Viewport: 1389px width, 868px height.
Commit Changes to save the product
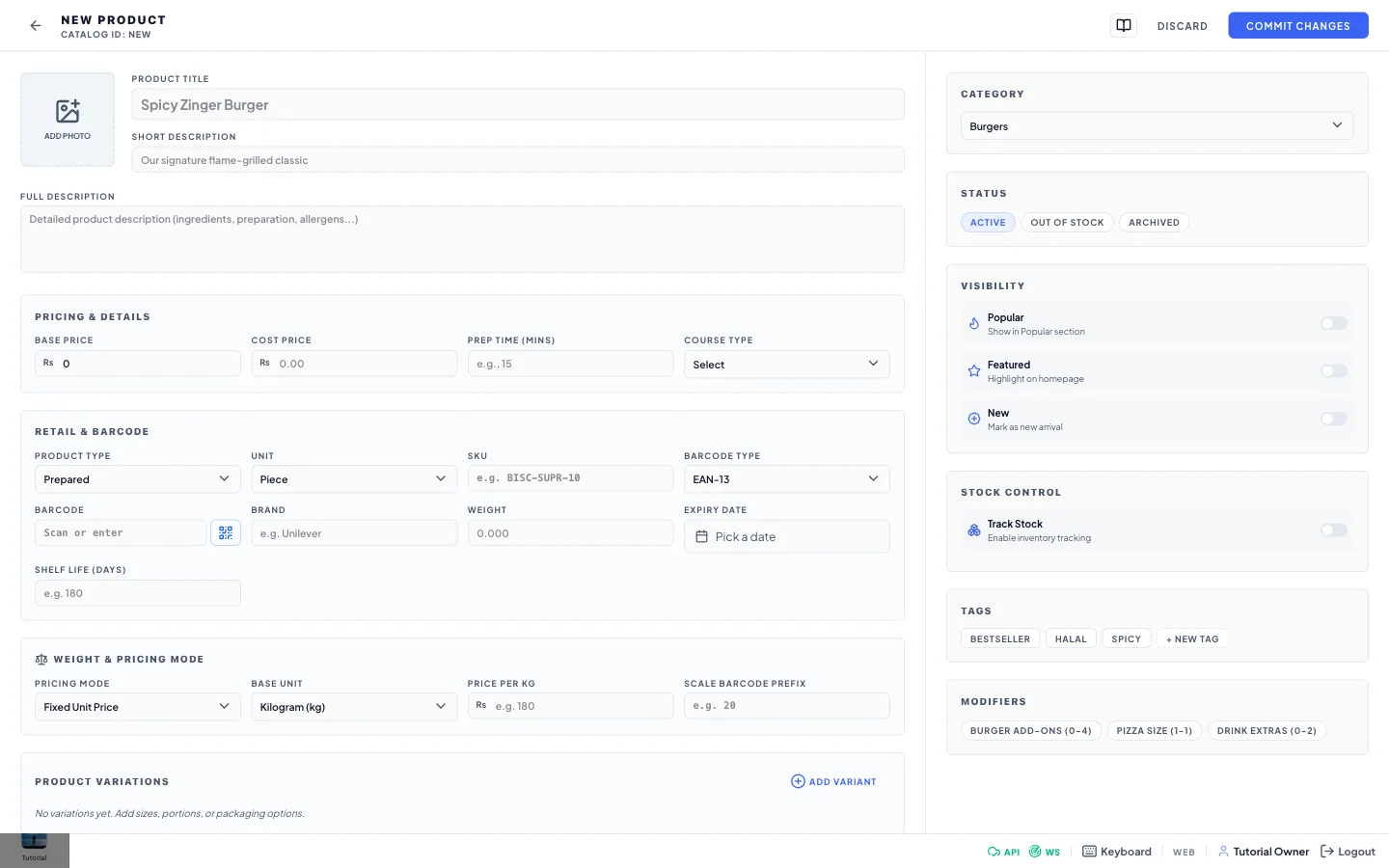pyautogui.click(x=1297, y=26)
